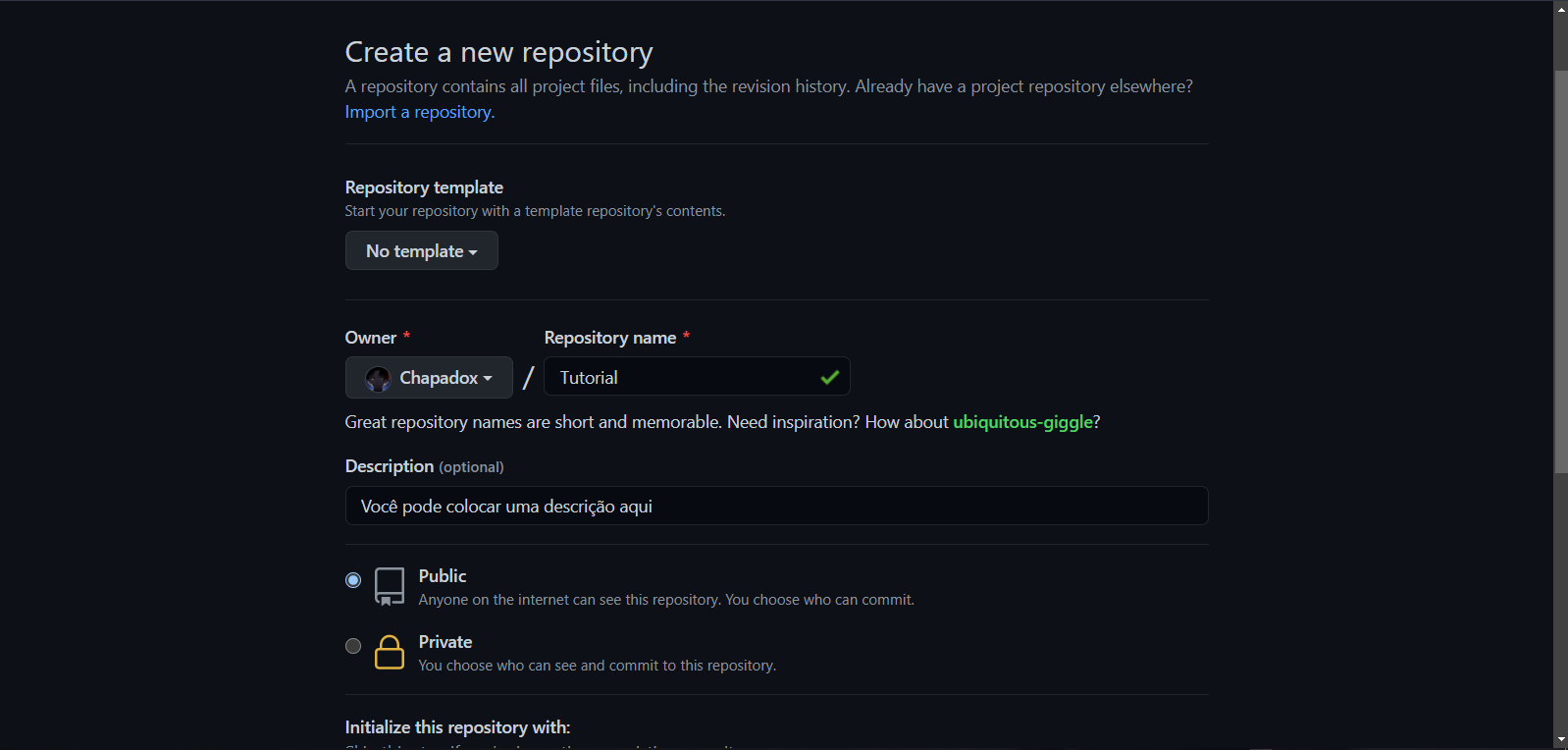Click the Initialize this repository with heading
Screen dimensions: 1568x750
point(457,727)
